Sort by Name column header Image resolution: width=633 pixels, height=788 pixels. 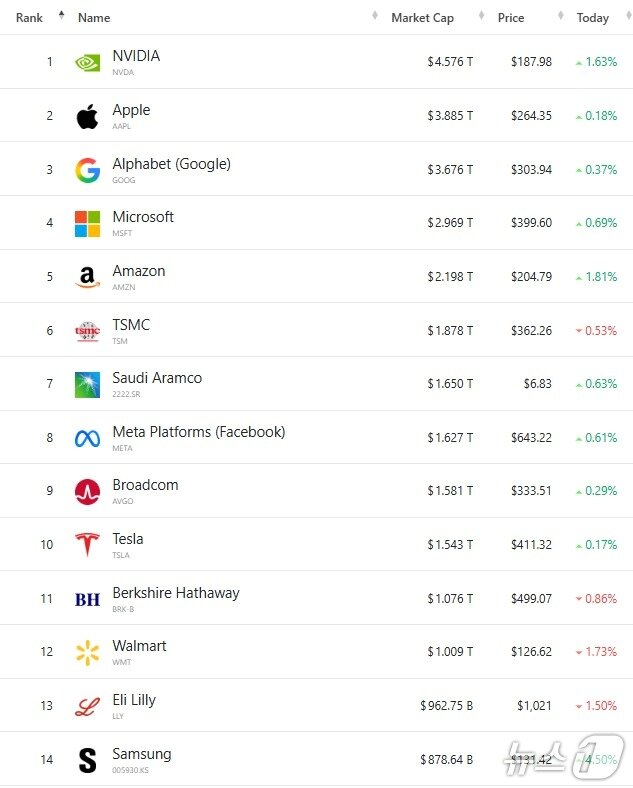point(94,17)
